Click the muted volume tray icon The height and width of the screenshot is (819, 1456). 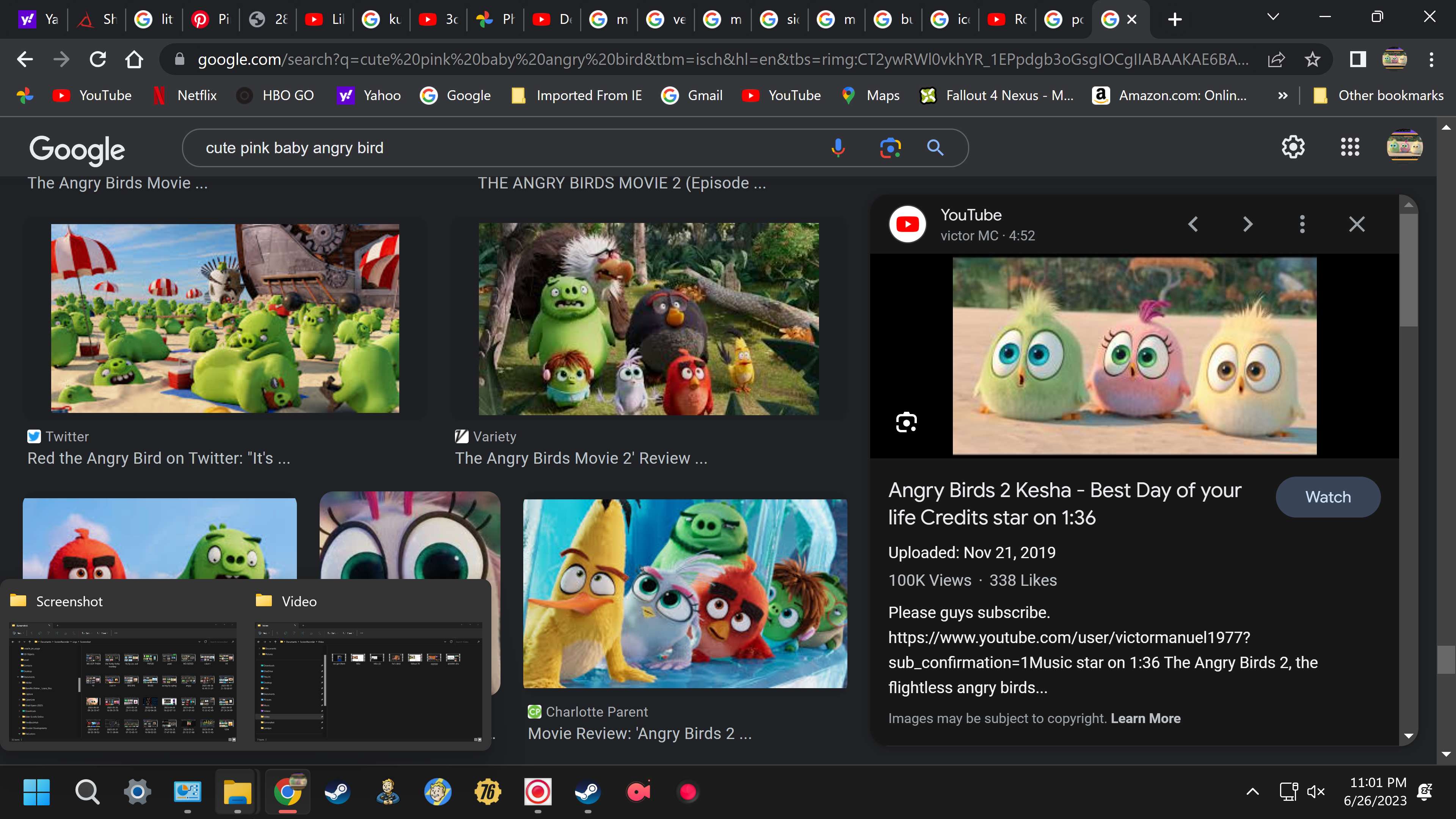coord(1316,792)
